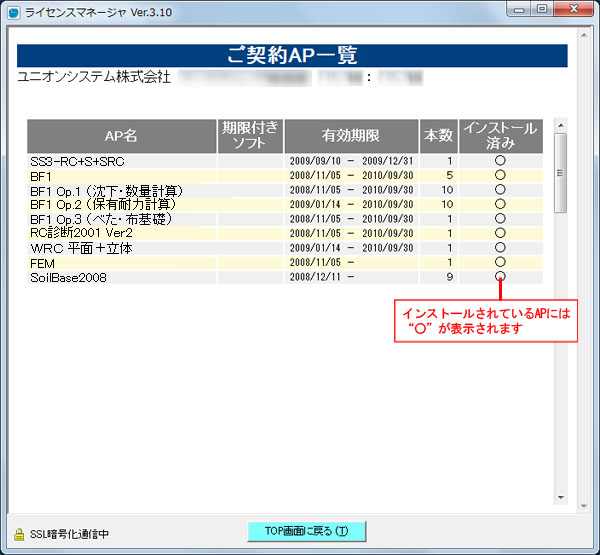Viewport: 600px width, 555px height.
Task: Click the インストール済み column header
Action: point(501,136)
